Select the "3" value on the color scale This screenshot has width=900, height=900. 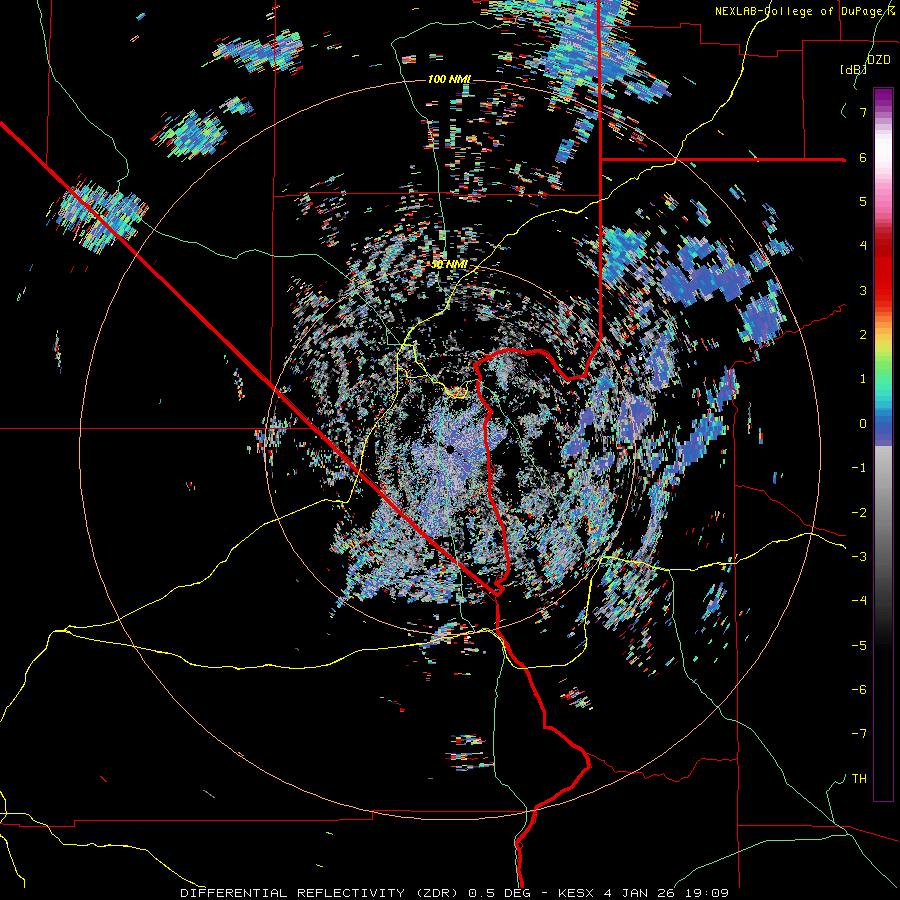(x=863, y=290)
